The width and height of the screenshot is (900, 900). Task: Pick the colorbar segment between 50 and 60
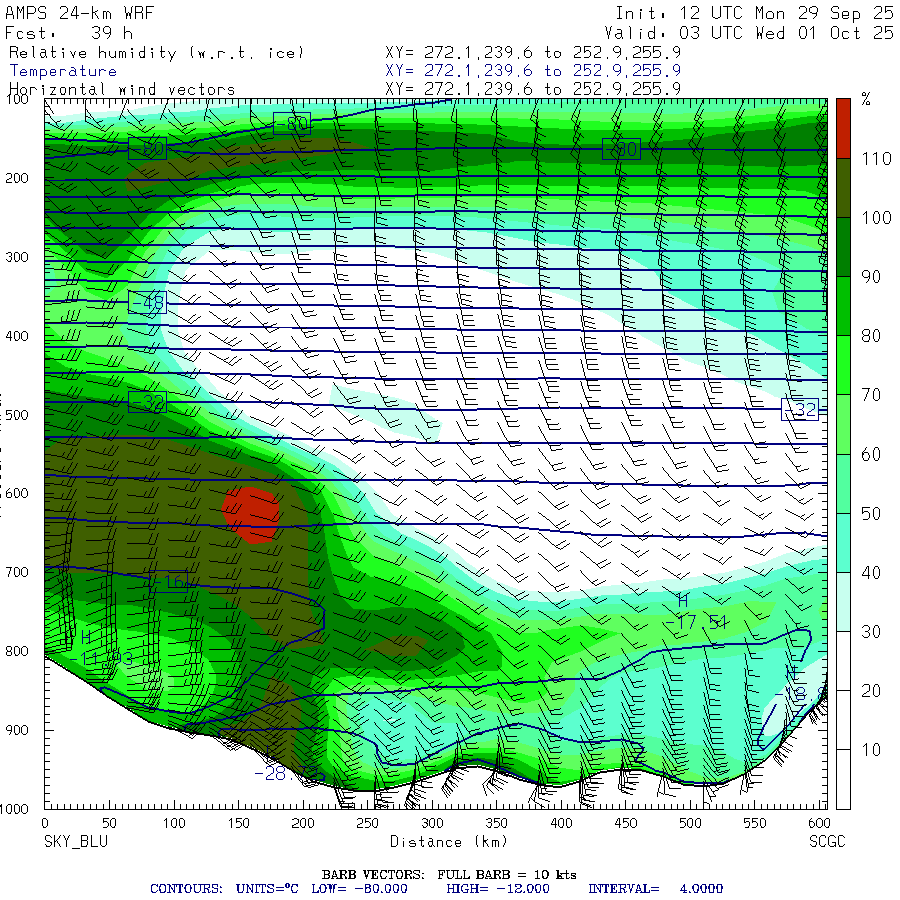pos(843,483)
